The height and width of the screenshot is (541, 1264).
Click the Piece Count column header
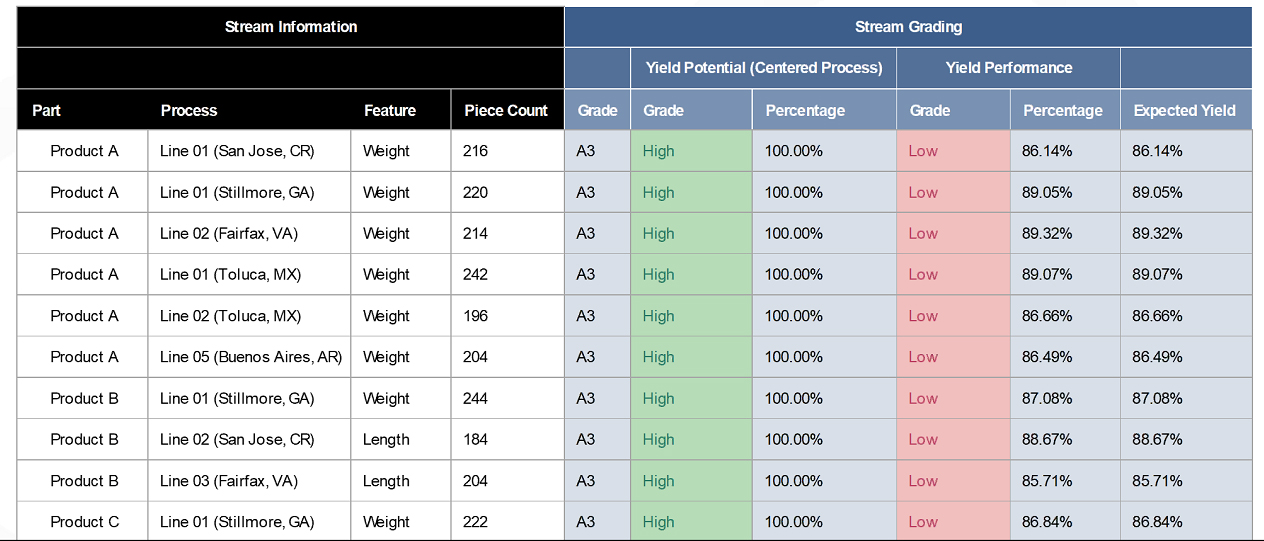[506, 110]
